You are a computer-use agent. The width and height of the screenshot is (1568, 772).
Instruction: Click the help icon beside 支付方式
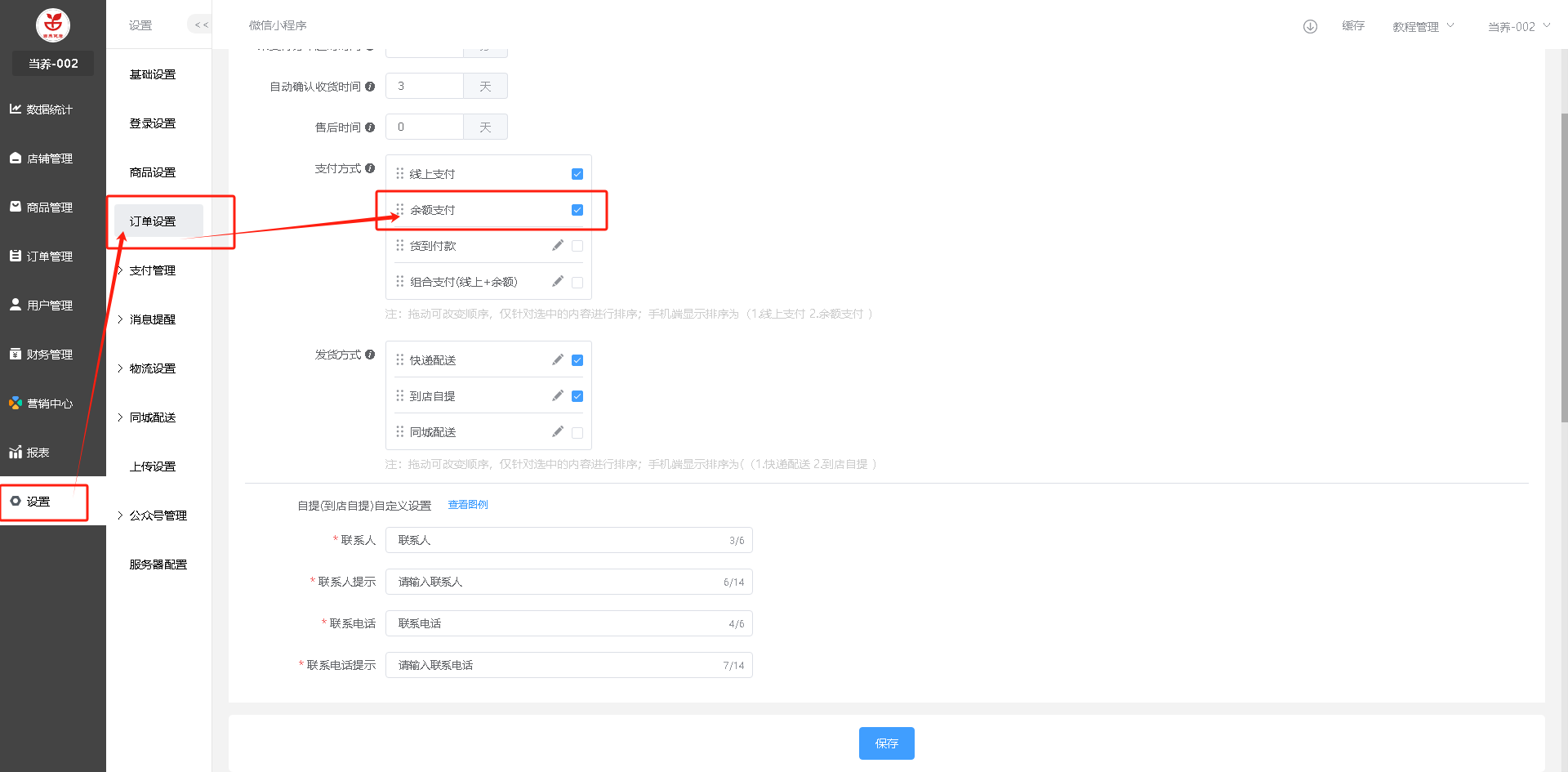[370, 168]
